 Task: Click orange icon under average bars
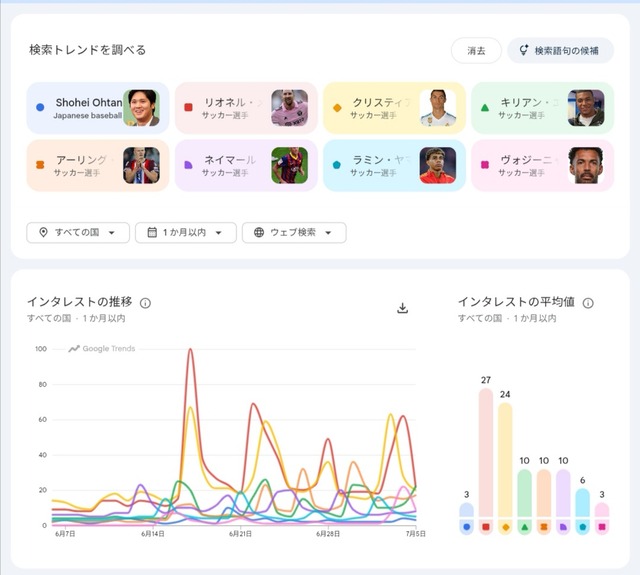tap(544, 527)
